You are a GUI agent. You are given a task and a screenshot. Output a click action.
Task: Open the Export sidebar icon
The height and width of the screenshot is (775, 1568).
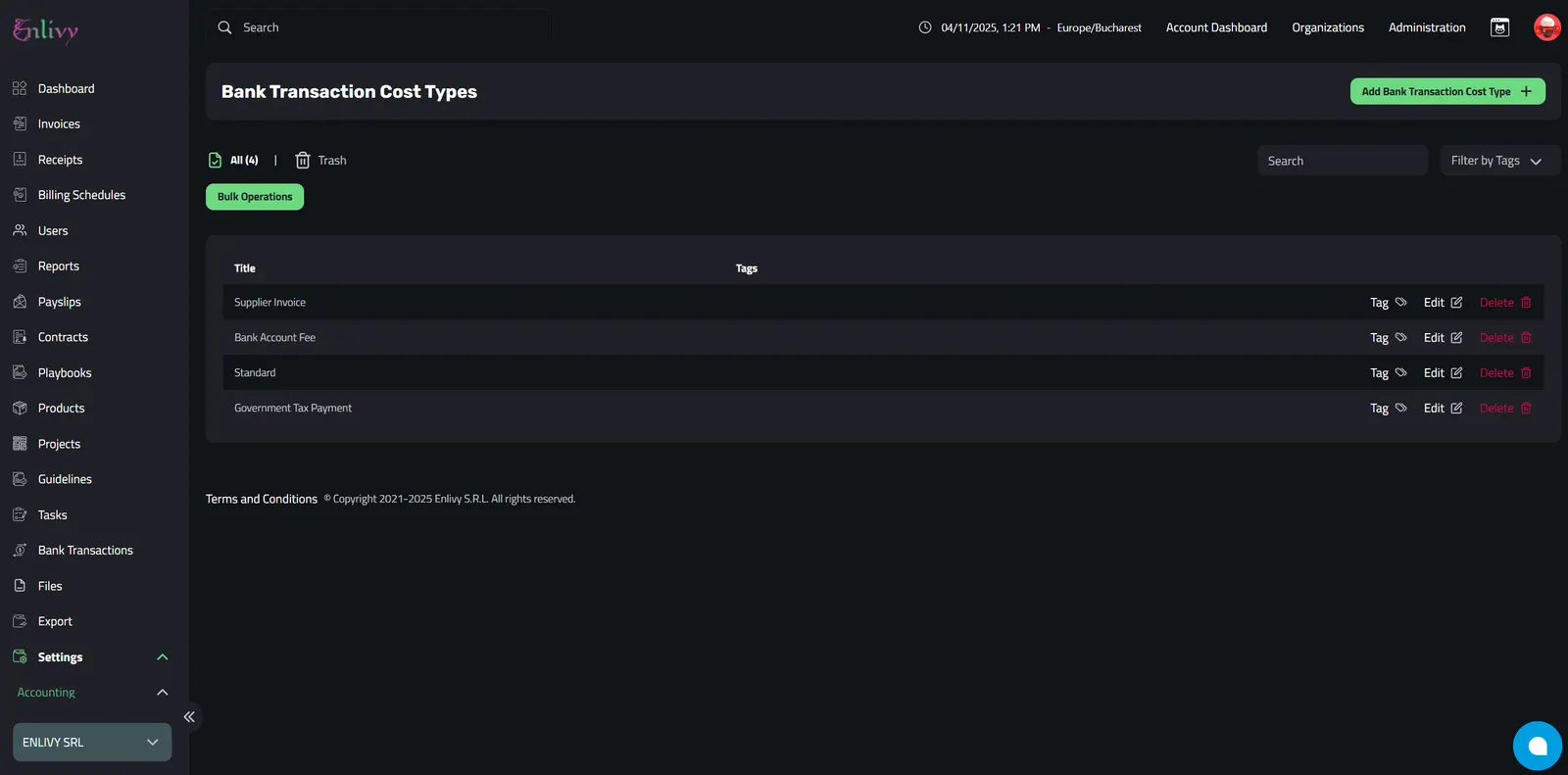tap(20, 621)
